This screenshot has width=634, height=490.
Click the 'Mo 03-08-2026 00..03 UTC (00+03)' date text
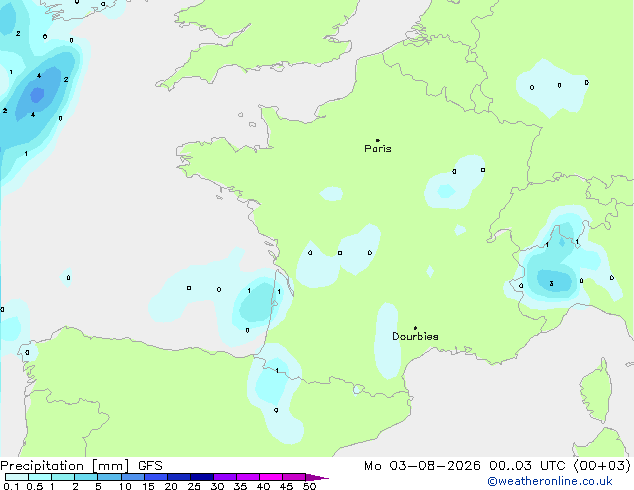point(497,466)
